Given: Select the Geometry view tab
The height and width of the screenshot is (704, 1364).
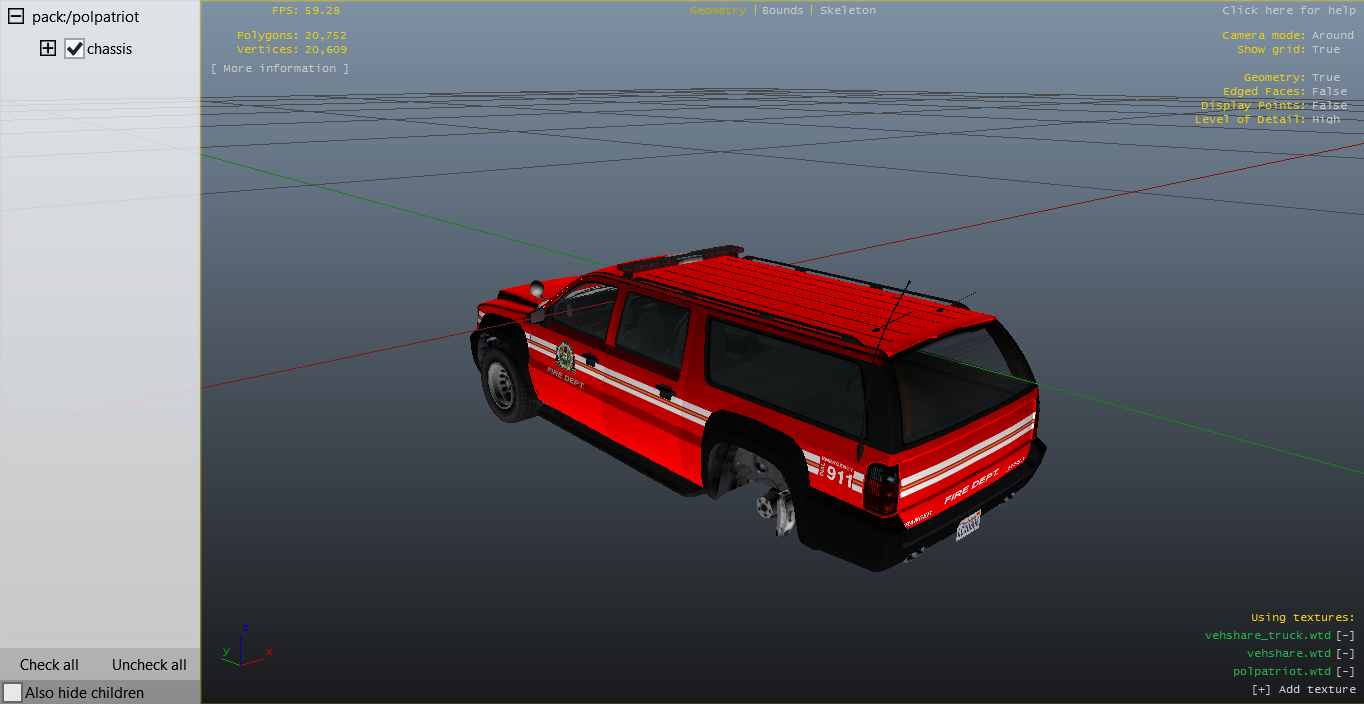Looking at the screenshot, I should [717, 10].
